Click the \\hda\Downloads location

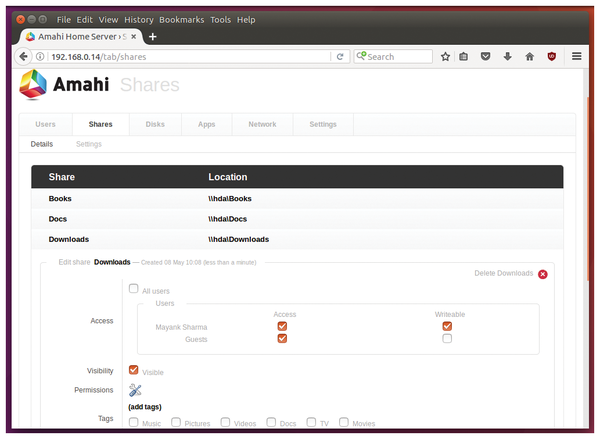pyautogui.click(x=239, y=239)
